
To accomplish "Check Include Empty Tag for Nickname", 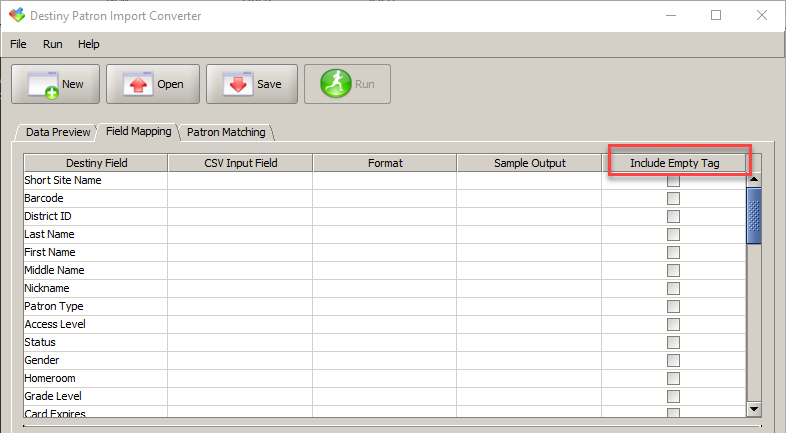I will [x=673, y=289].
